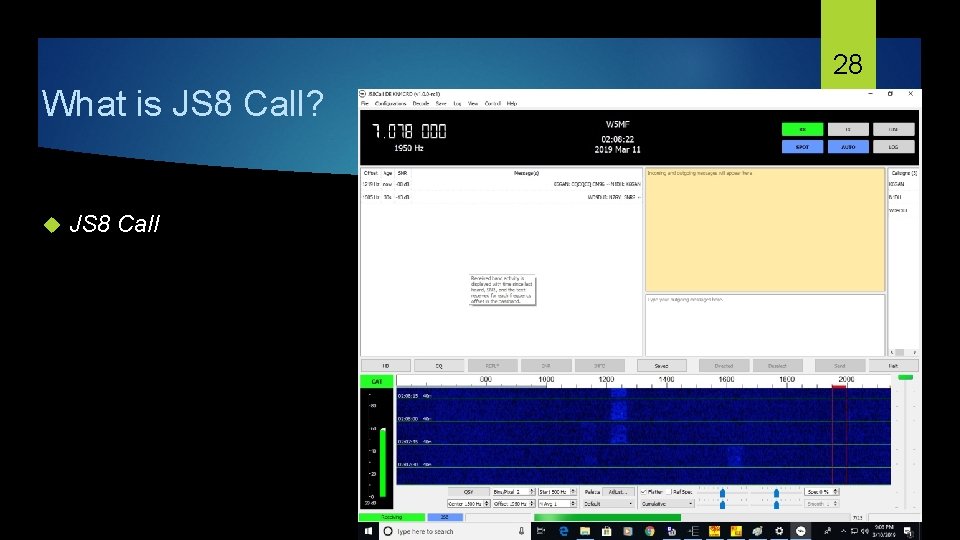The height and width of the screenshot is (540, 960).
Task: Click the INFO button
Action: (599, 366)
